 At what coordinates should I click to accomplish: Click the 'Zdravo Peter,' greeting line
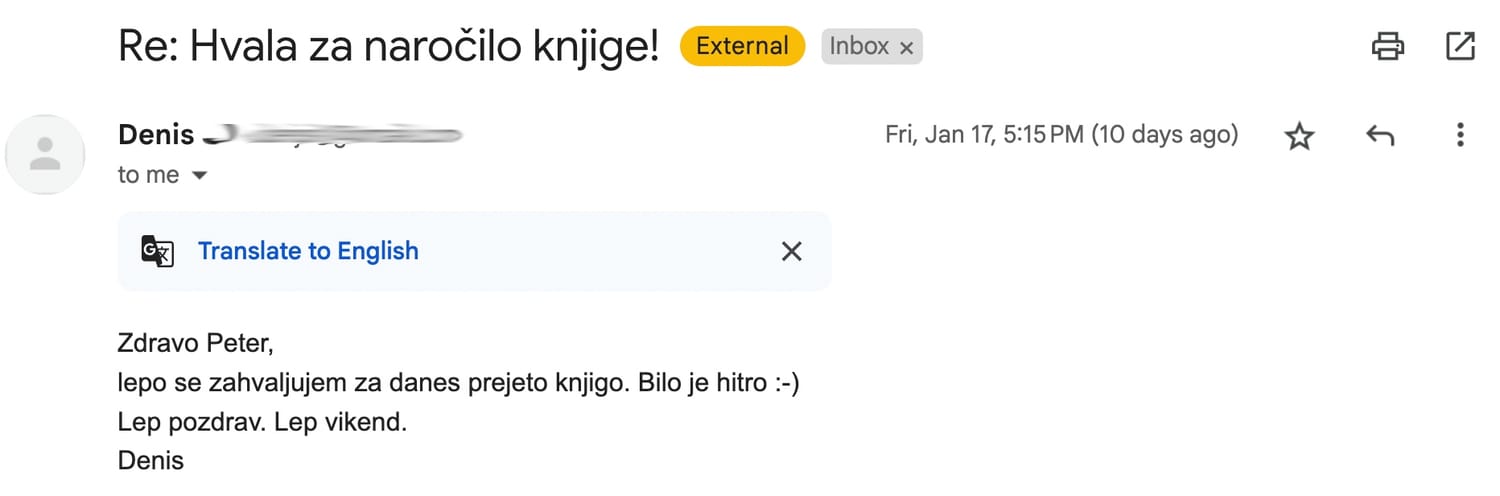(x=195, y=343)
